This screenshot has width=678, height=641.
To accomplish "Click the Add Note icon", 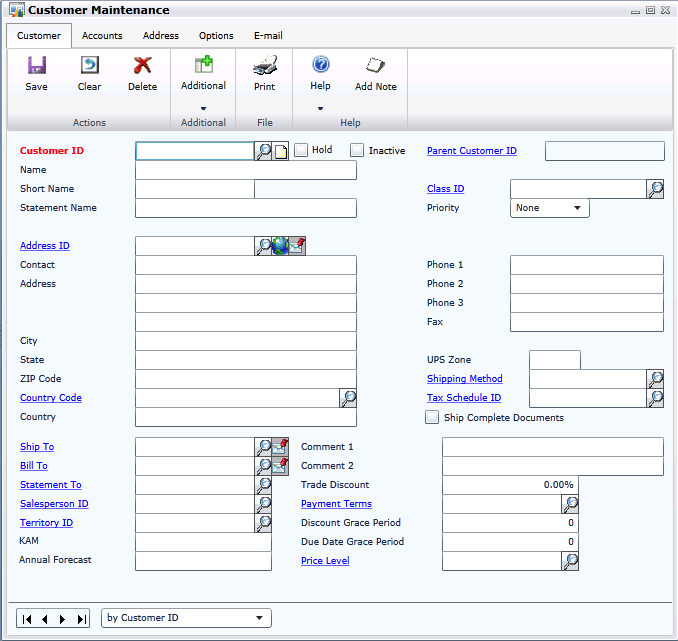I will click(x=376, y=67).
